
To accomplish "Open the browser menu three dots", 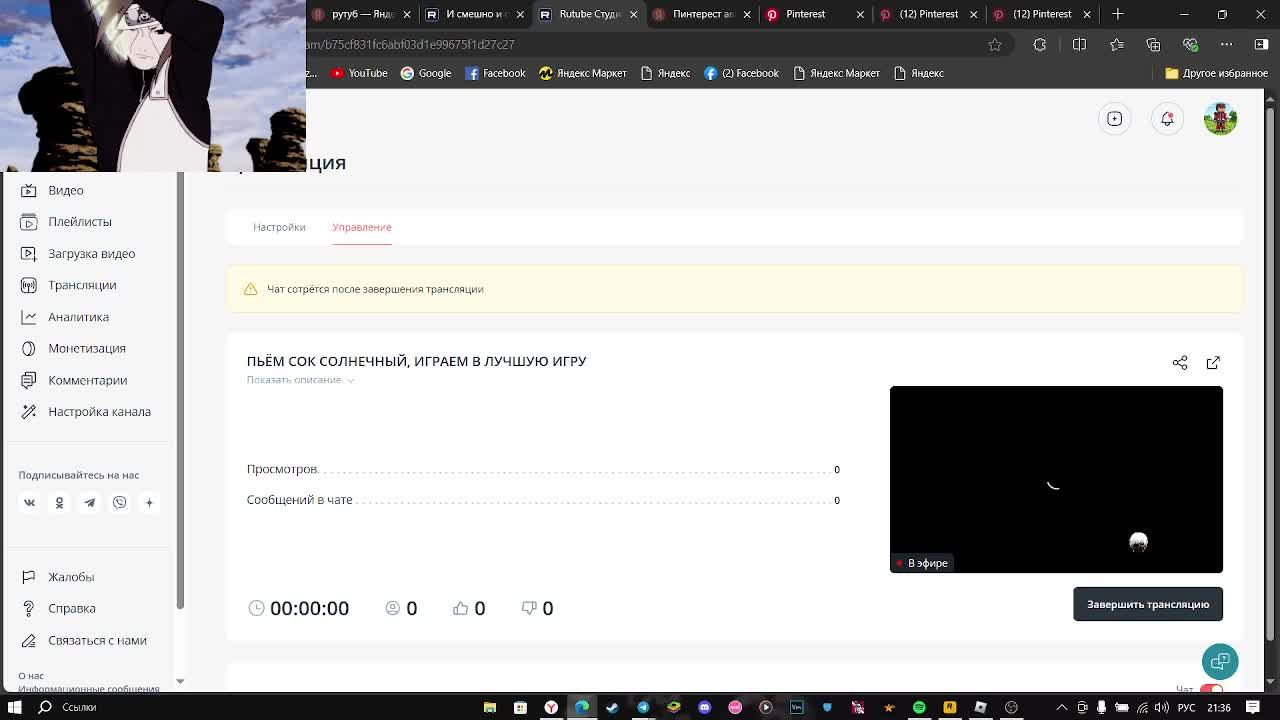I will (x=1227, y=45).
